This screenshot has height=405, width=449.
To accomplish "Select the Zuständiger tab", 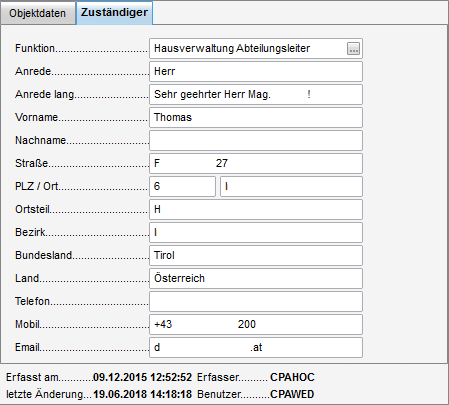I will pyautogui.click(x=114, y=13).
